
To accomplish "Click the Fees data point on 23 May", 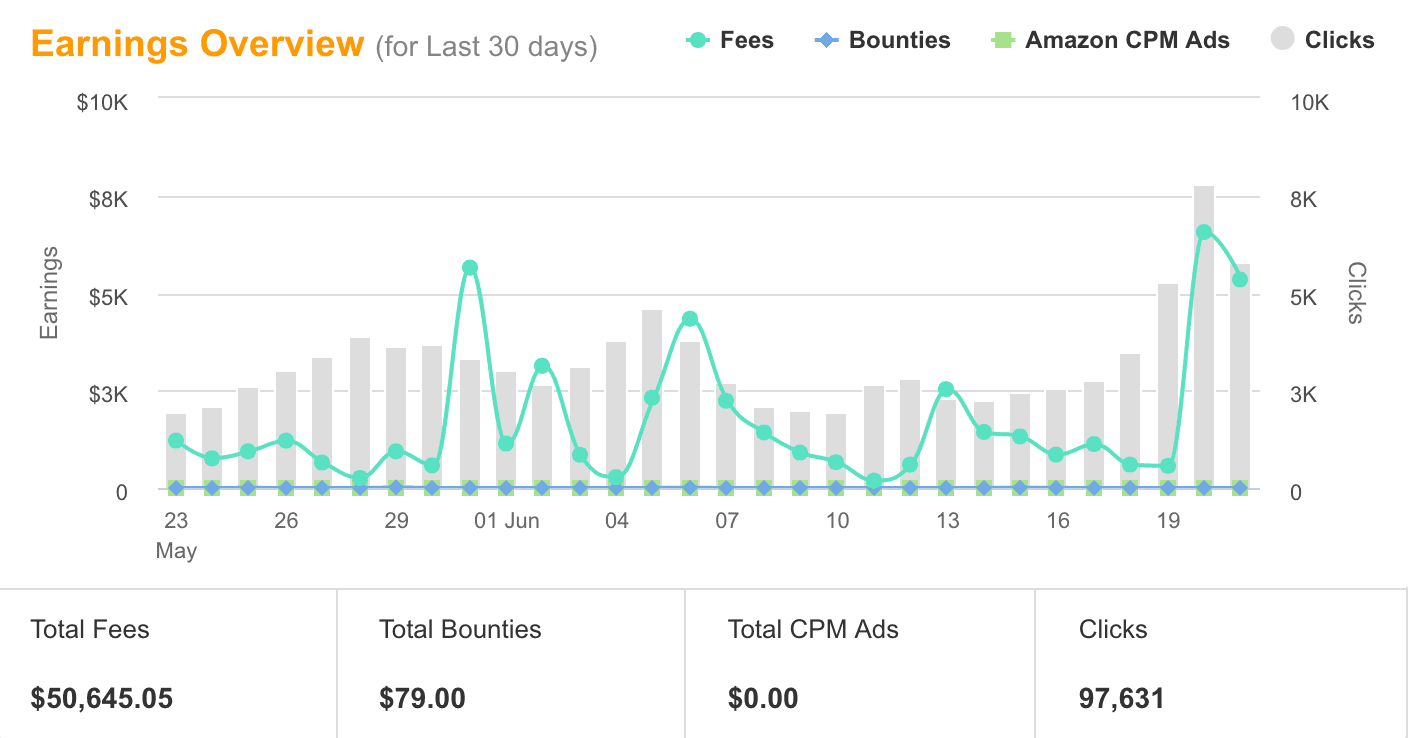I will pyautogui.click(x=176, y=441).
